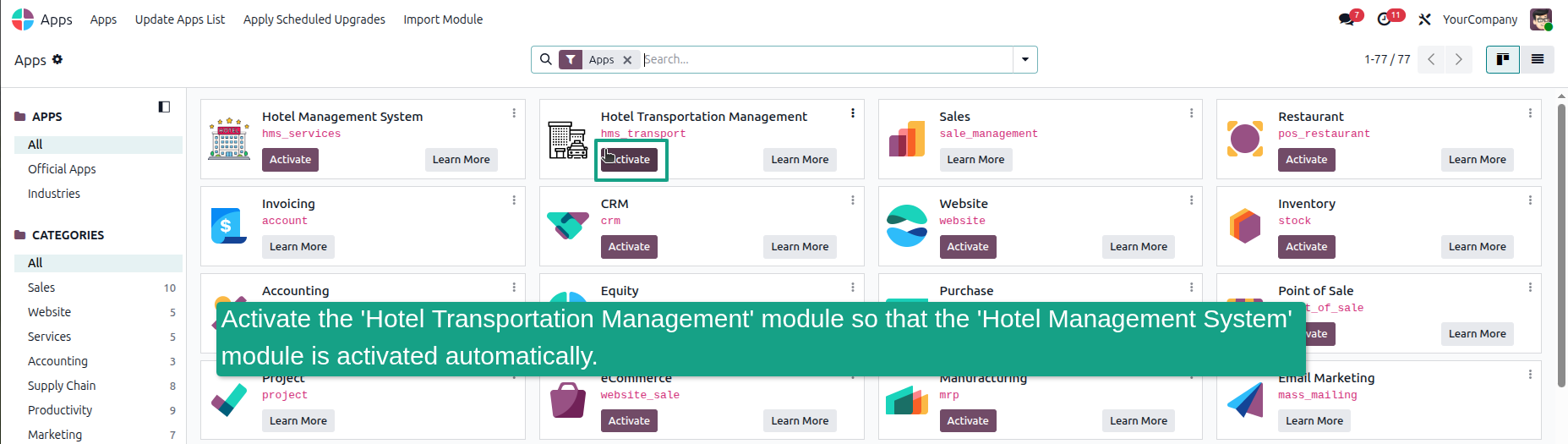The image size is (1568, 444).
Task: Activate Hotel Transportation Management module
Action: point(629,160)
